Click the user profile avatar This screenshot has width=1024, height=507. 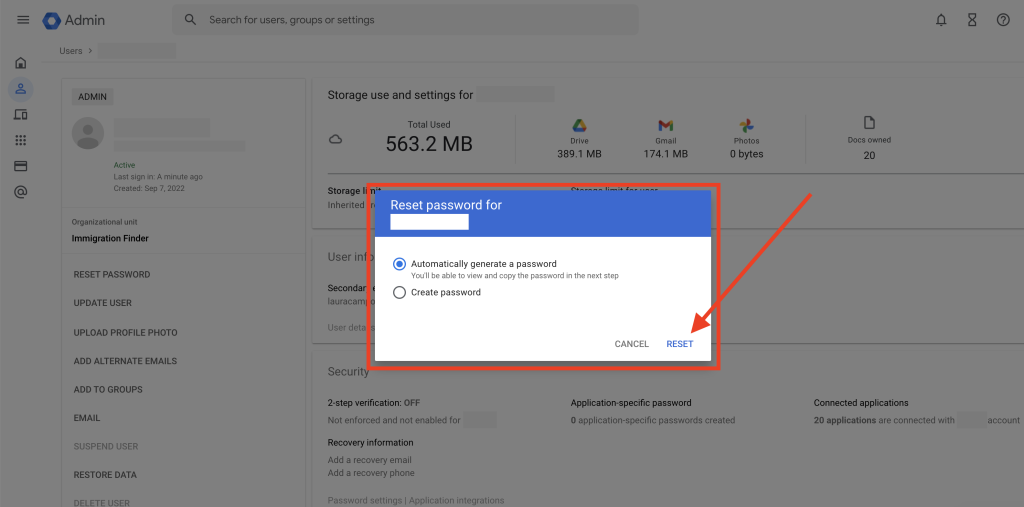(x=89, y=132)
